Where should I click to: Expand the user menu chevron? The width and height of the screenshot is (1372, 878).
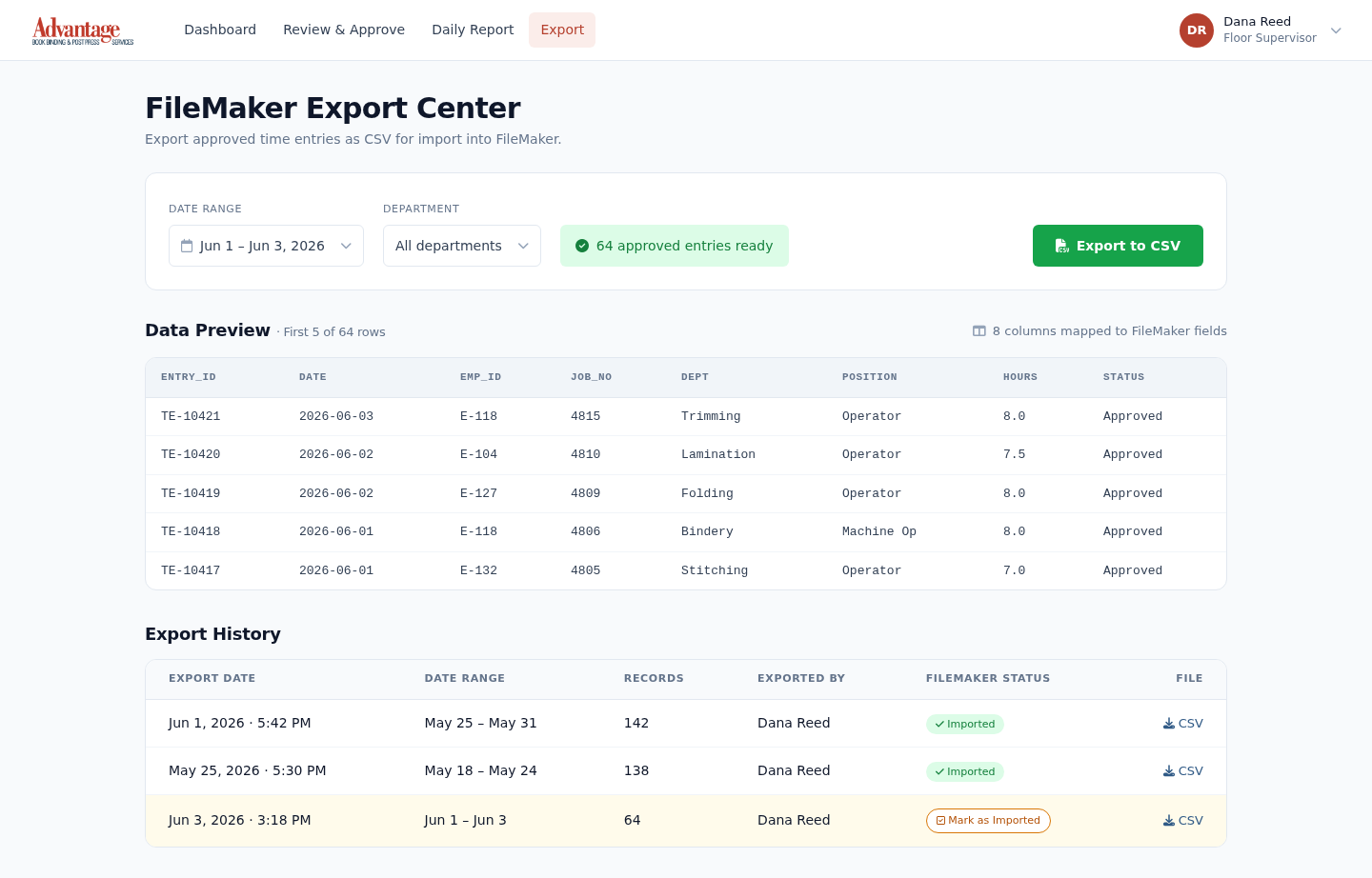pyautogui.click(x=1336, y=30)
